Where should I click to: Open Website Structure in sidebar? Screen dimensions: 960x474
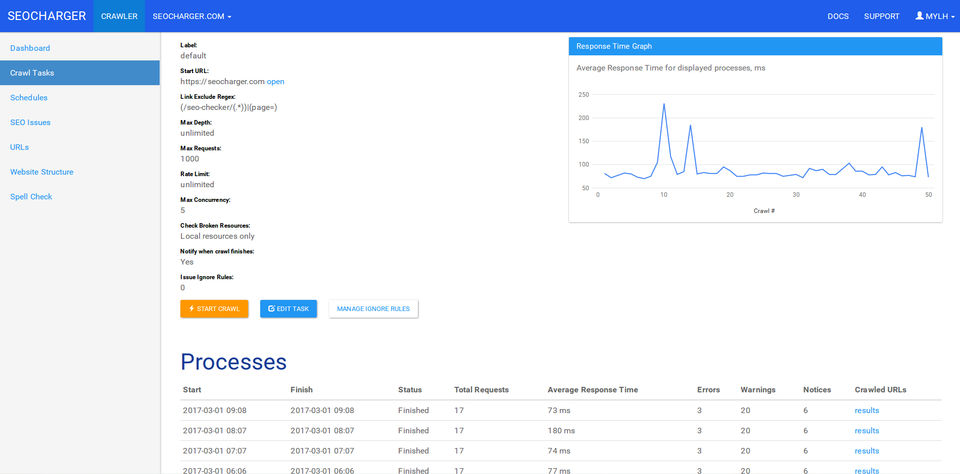[x=41, y=172]
